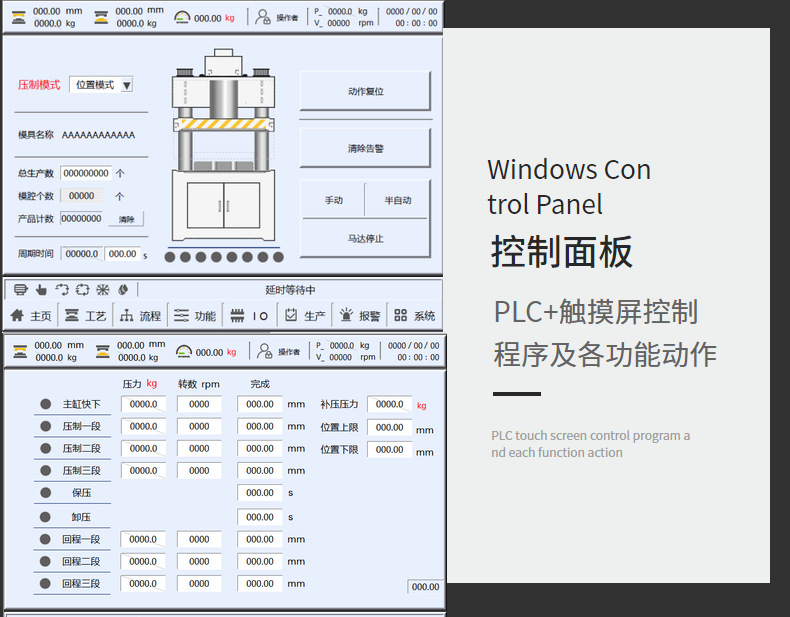790x617 pixels.
Task: Click the 回程三段 pressure field
Action: [143, 583]
